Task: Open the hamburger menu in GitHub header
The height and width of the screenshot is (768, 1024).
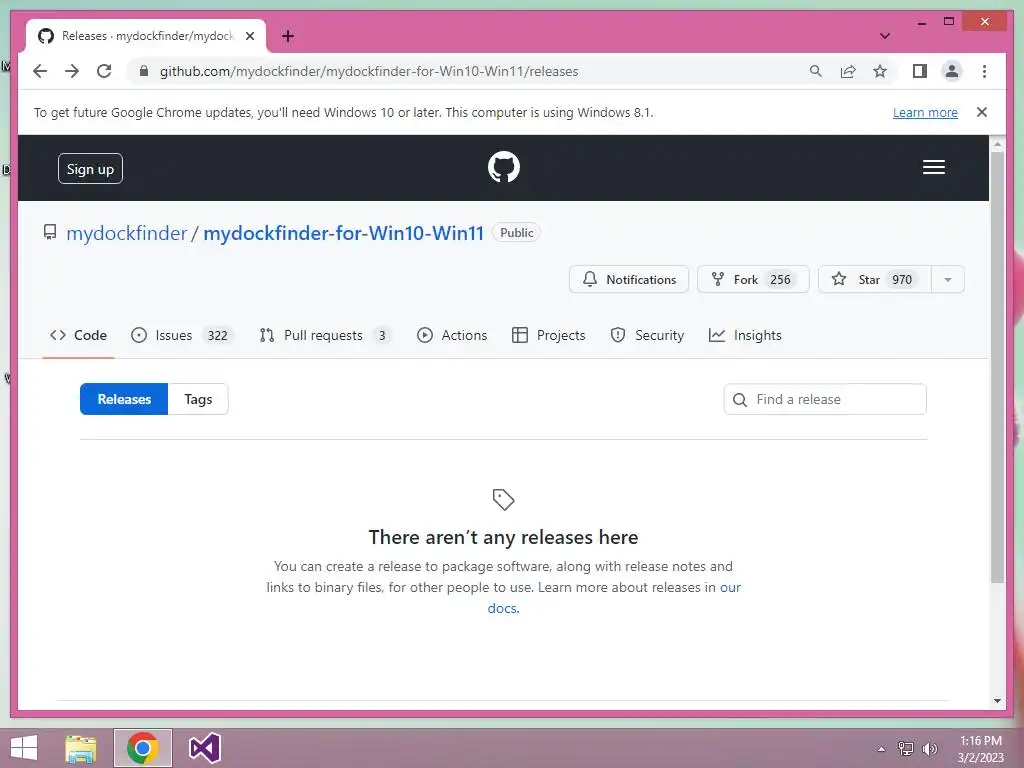Action: (933, 167)
